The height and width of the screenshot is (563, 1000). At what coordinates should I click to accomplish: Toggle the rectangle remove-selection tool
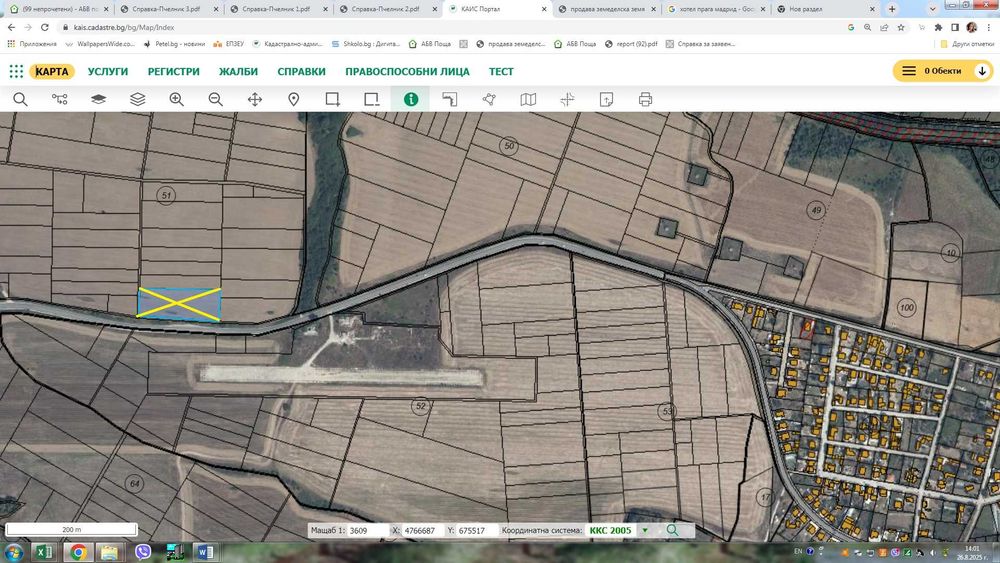(x=372, y=99)
